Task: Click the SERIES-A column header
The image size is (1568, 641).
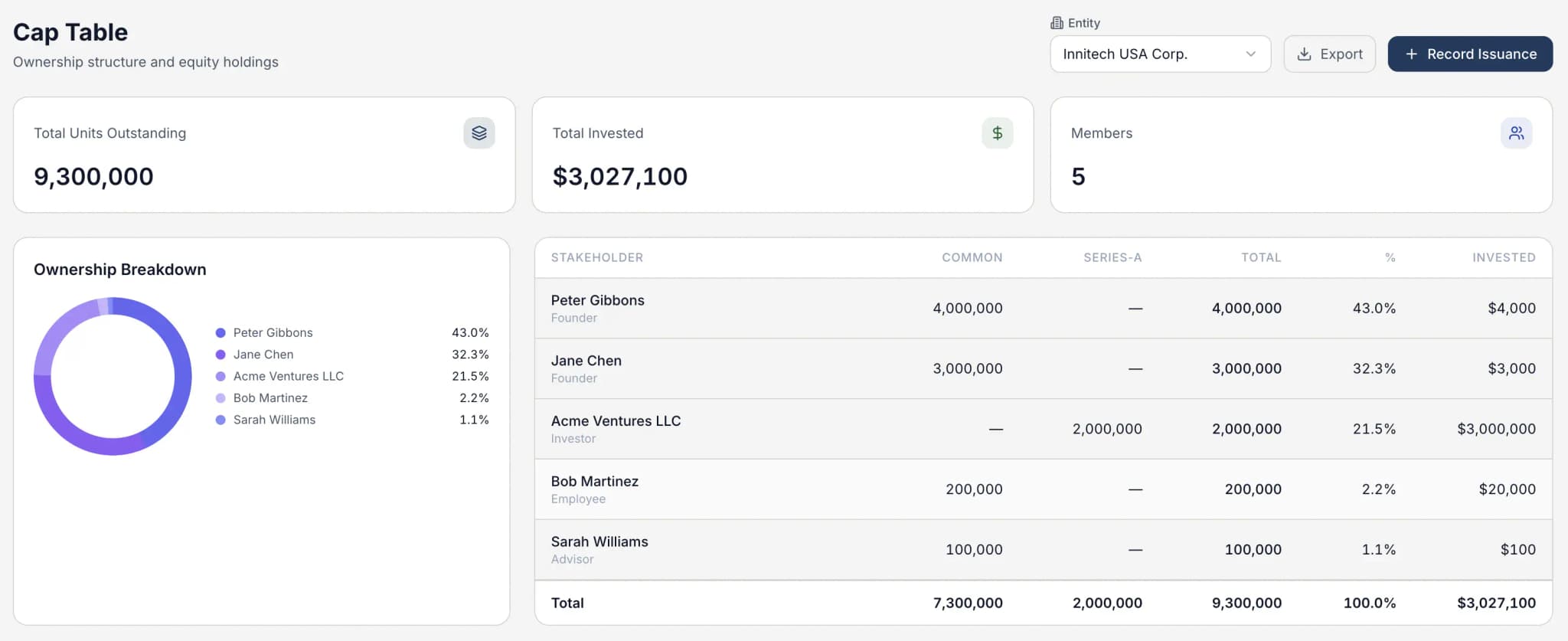Action: coord(1112,258)
